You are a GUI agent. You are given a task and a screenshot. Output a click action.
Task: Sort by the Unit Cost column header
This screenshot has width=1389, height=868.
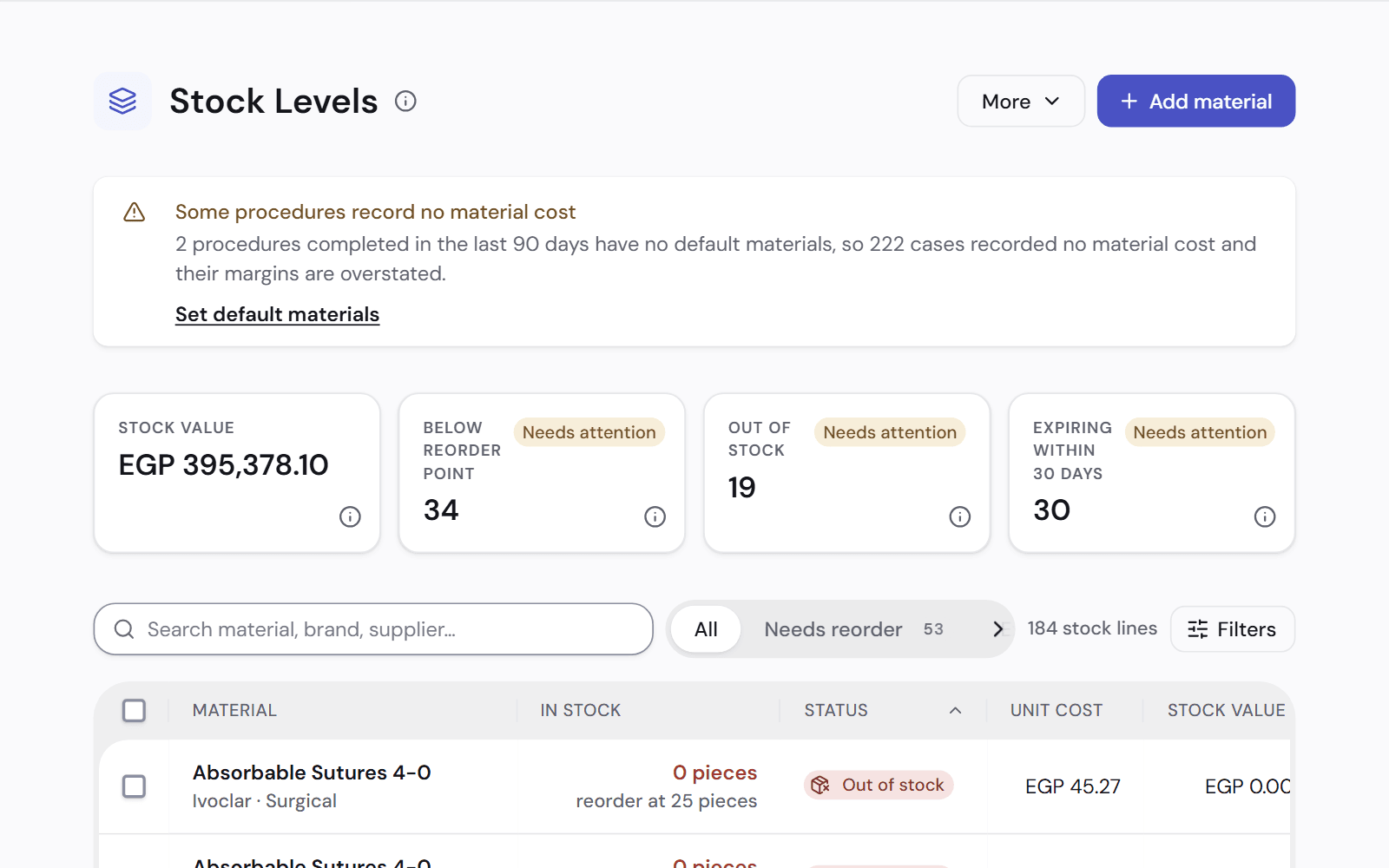click(1056, 710)
